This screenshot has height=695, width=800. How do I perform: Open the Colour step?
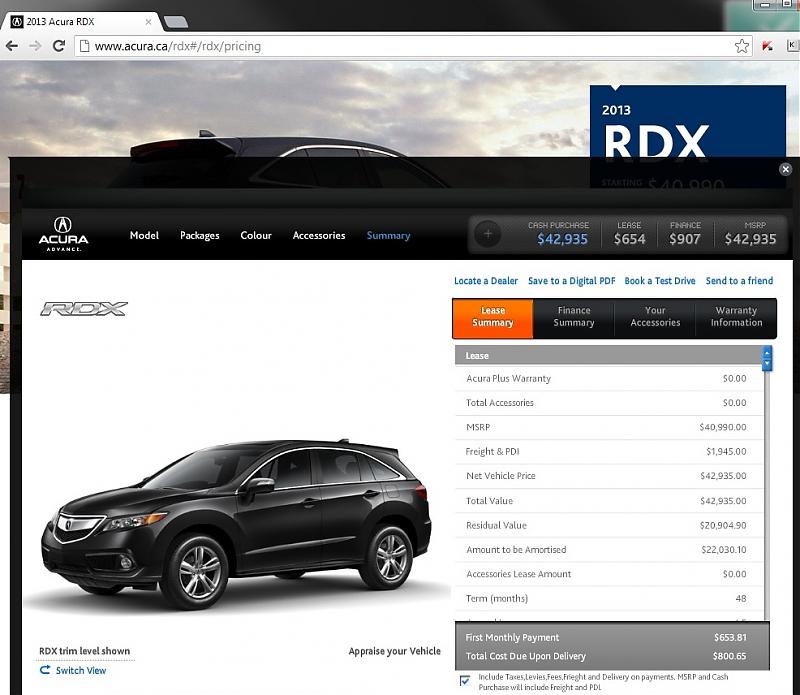pos(256,235)
